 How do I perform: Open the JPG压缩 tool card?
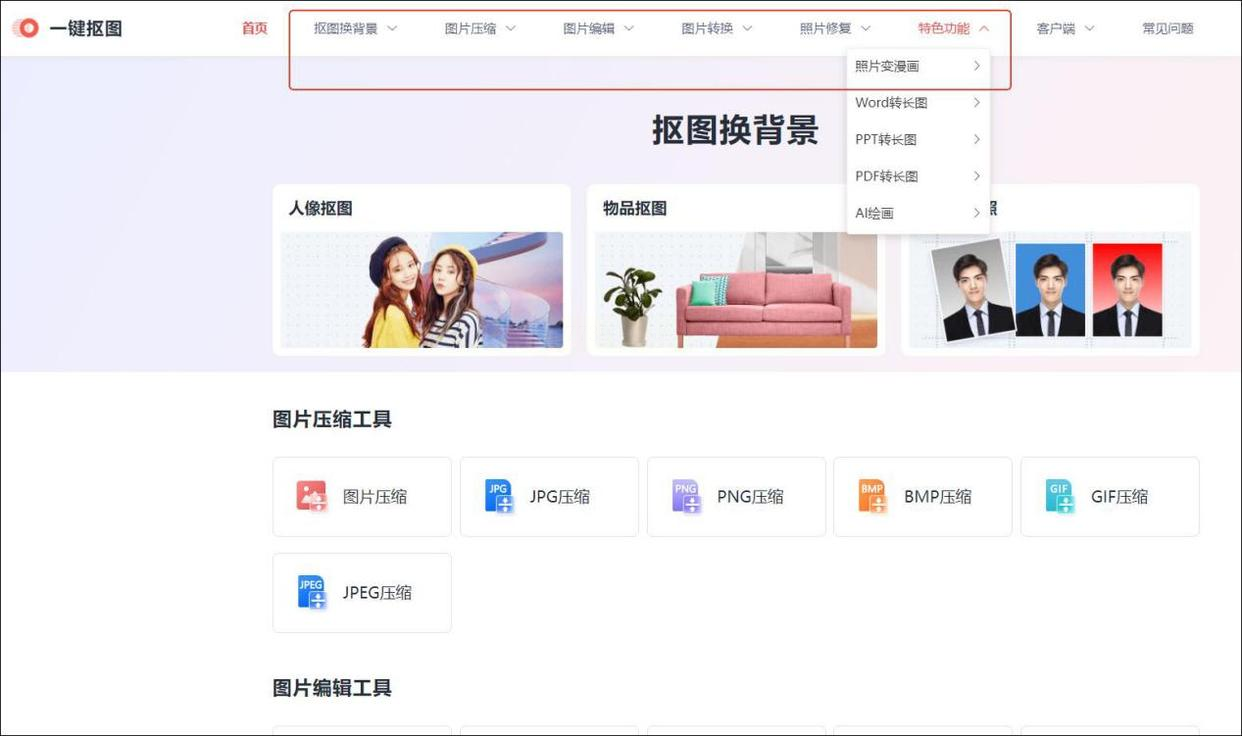coord(549,497)
